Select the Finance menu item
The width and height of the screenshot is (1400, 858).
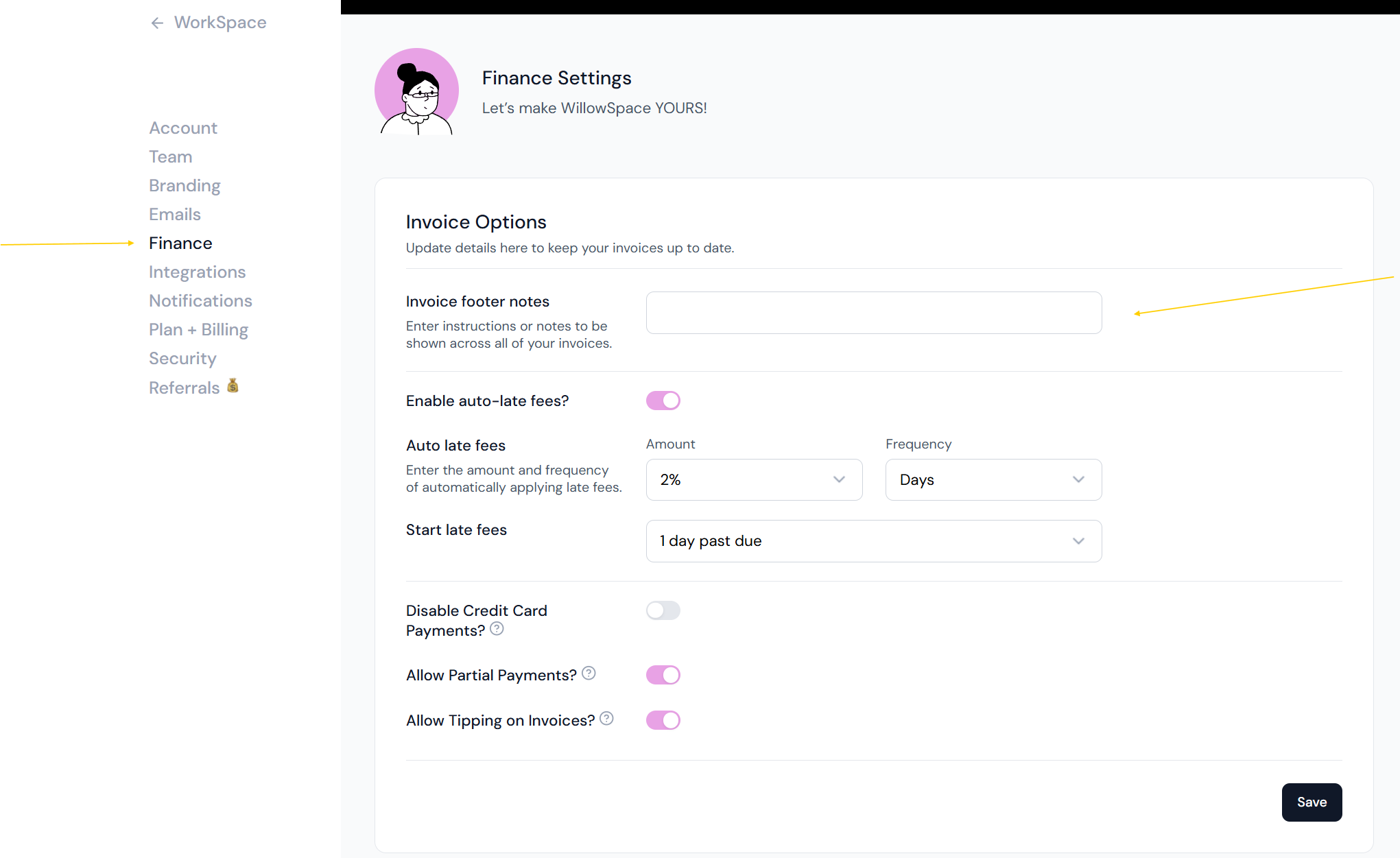(x=180, y=243)
